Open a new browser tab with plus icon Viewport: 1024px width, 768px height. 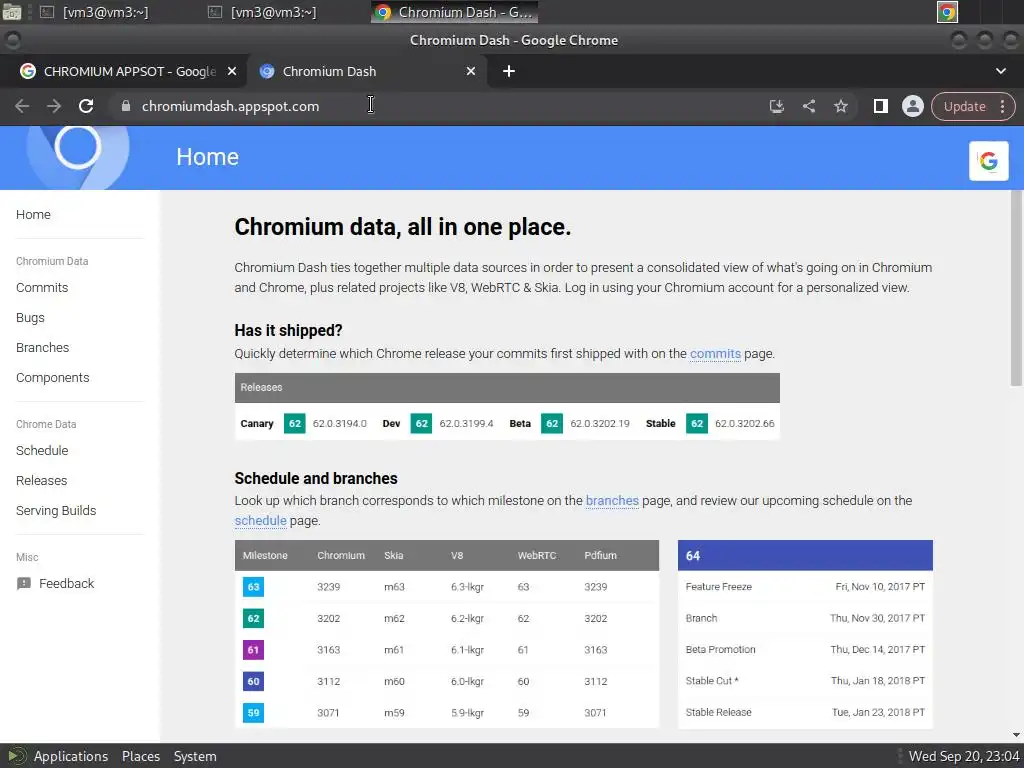click(509, 71)
